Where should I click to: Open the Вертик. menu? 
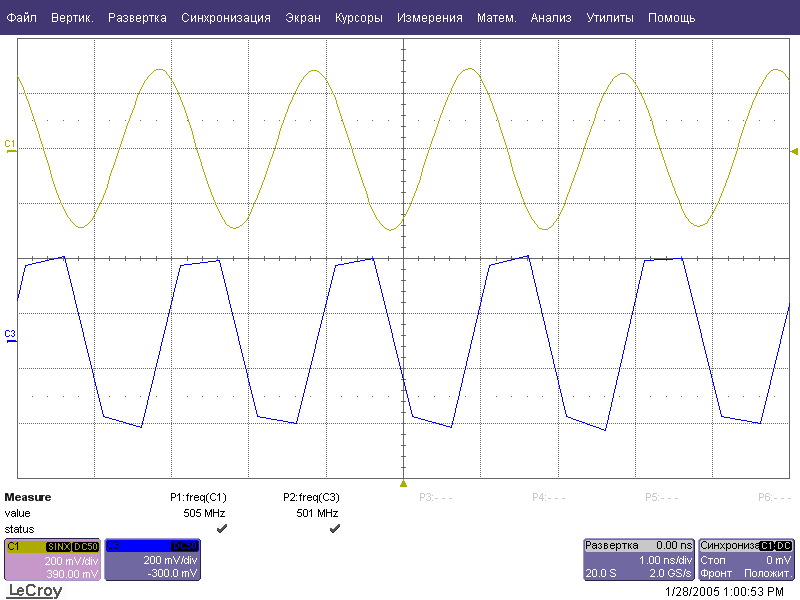click(72, 18)
